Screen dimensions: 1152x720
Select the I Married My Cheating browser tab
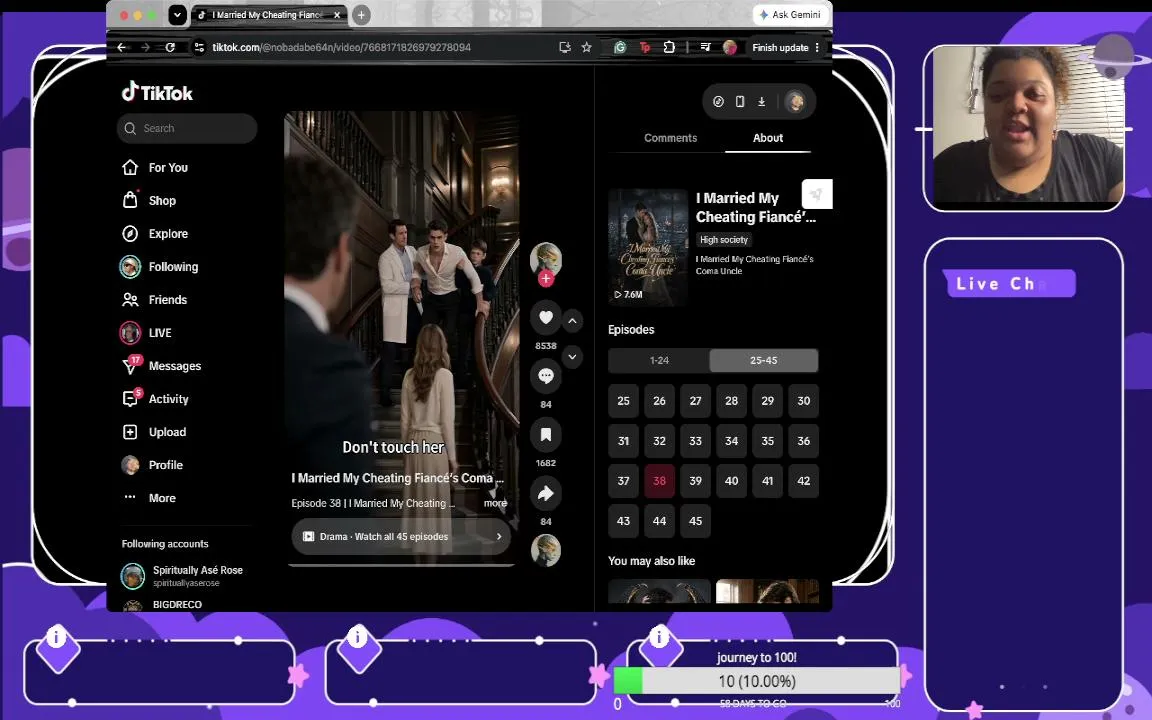click(269, 15)
